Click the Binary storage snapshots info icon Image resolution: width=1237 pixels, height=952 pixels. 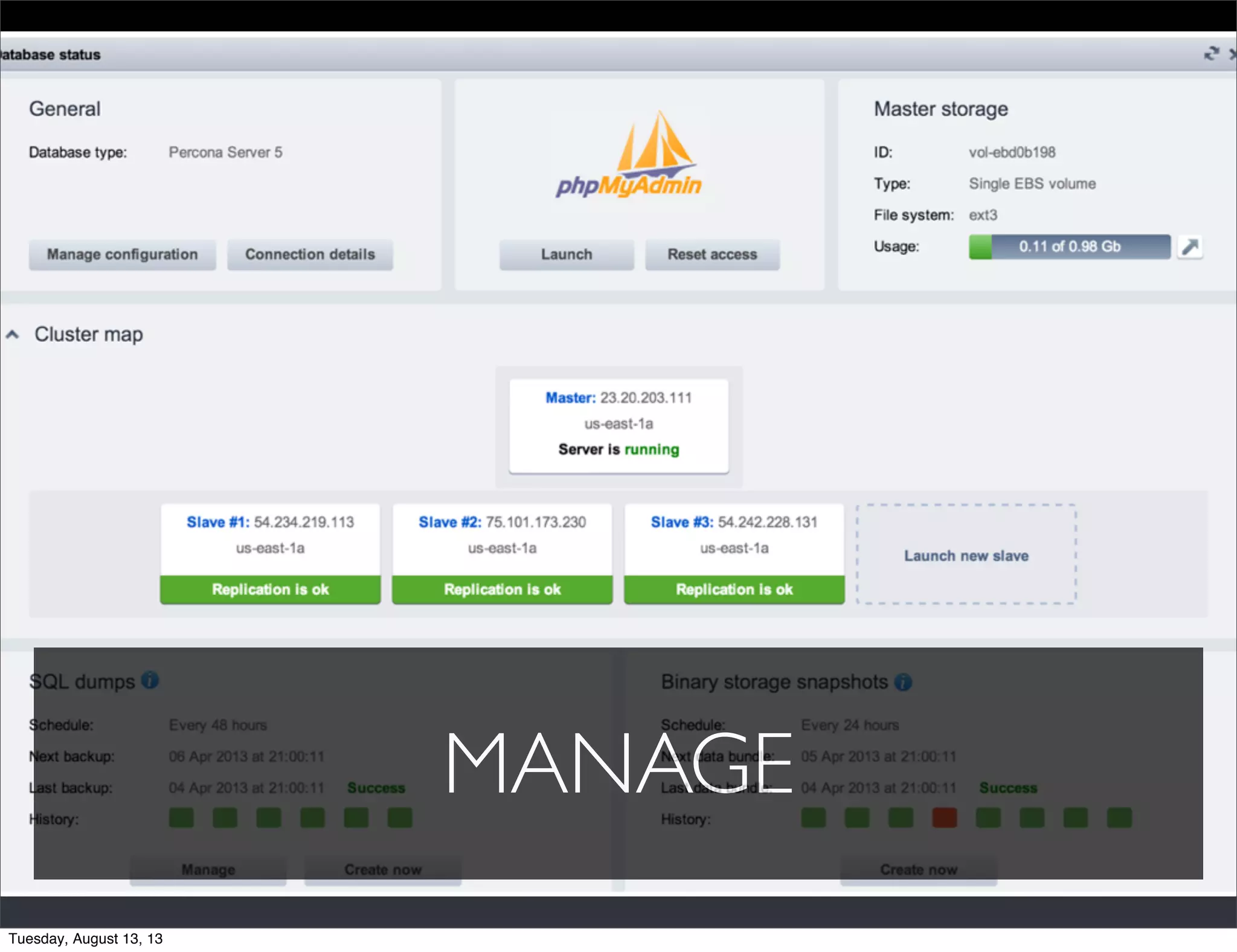pyautogui.click(x=903, y=682)
